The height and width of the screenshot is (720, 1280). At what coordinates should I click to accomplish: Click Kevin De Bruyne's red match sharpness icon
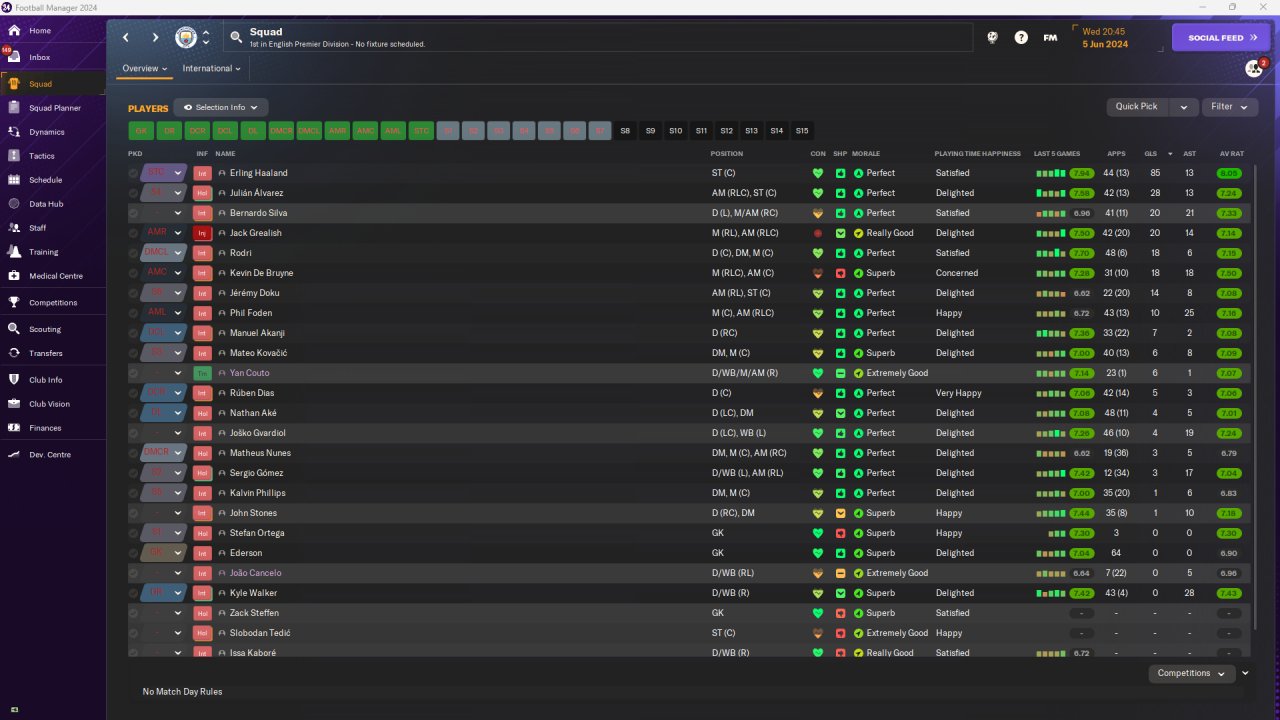coord(840,273)
